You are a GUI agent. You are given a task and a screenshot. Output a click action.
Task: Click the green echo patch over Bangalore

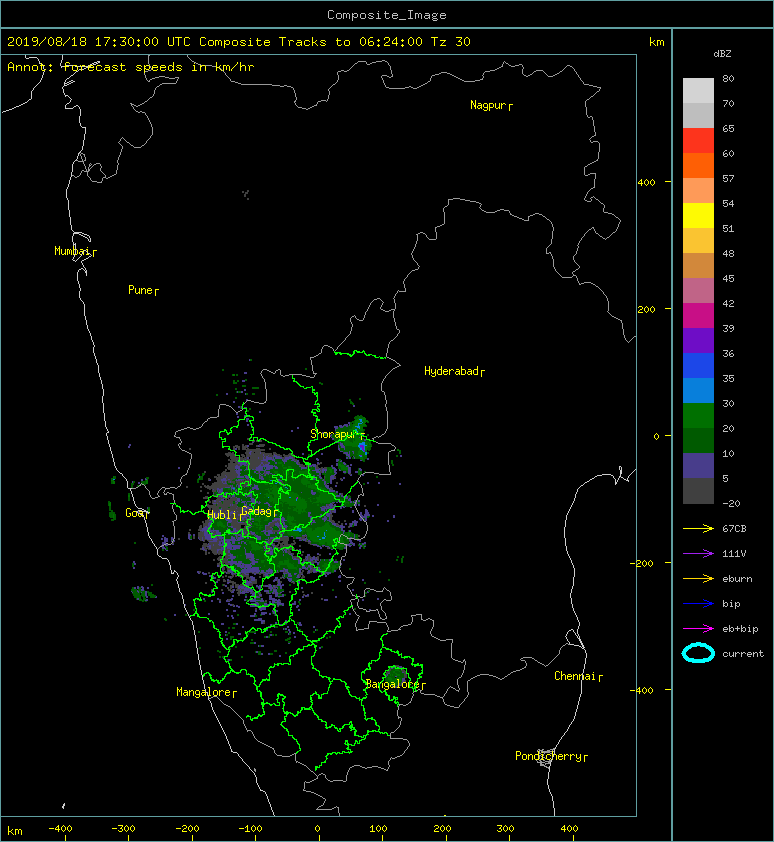point(396,676)
